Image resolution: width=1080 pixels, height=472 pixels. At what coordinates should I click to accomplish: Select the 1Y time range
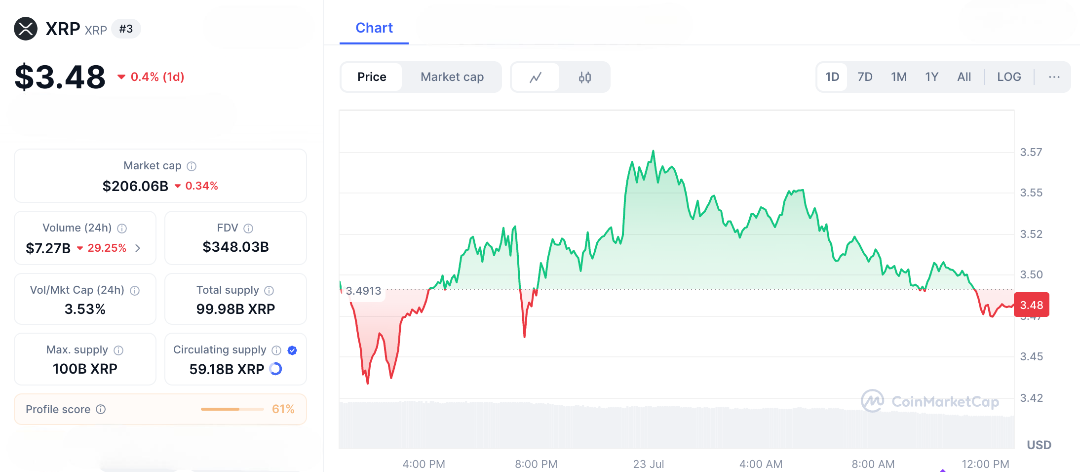point(932,77)
